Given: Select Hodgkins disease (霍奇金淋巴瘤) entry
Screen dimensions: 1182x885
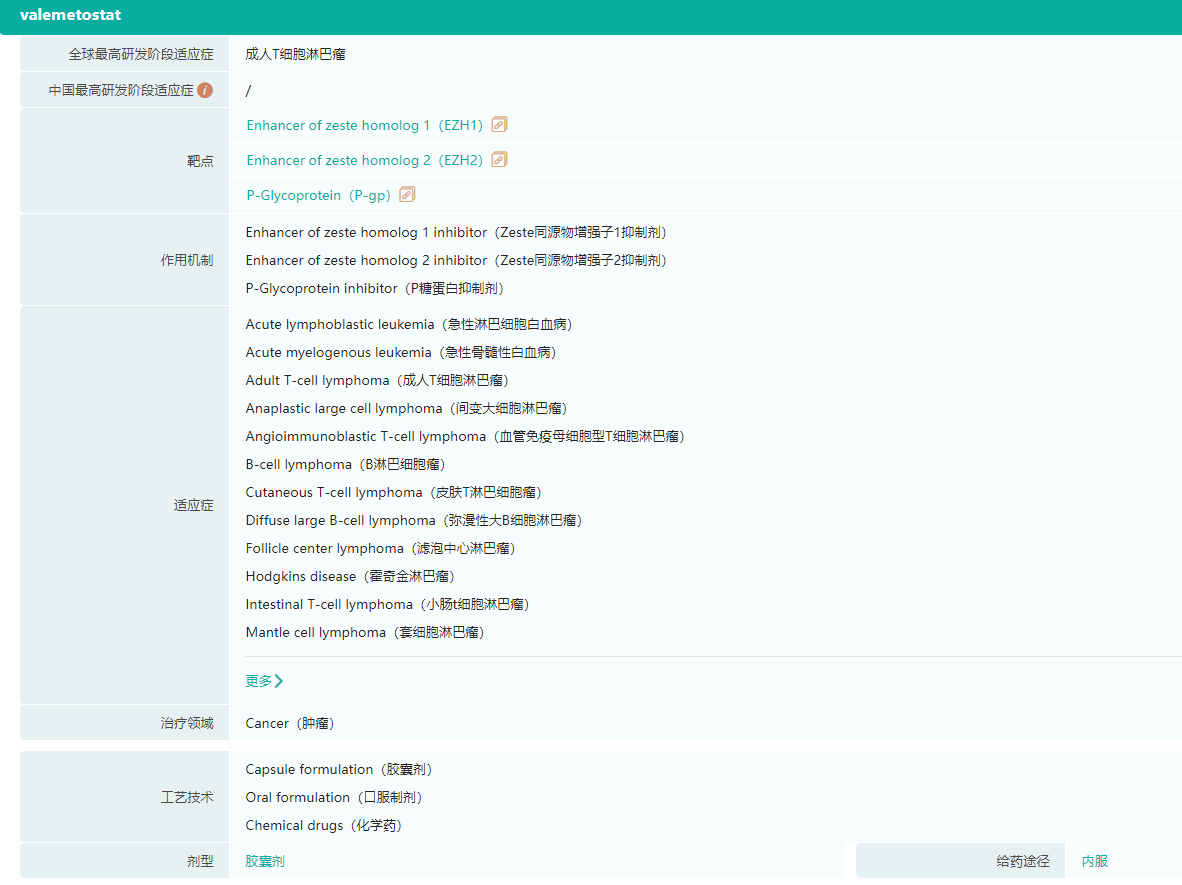Looking at the screenshot, I should coord(352,576).
